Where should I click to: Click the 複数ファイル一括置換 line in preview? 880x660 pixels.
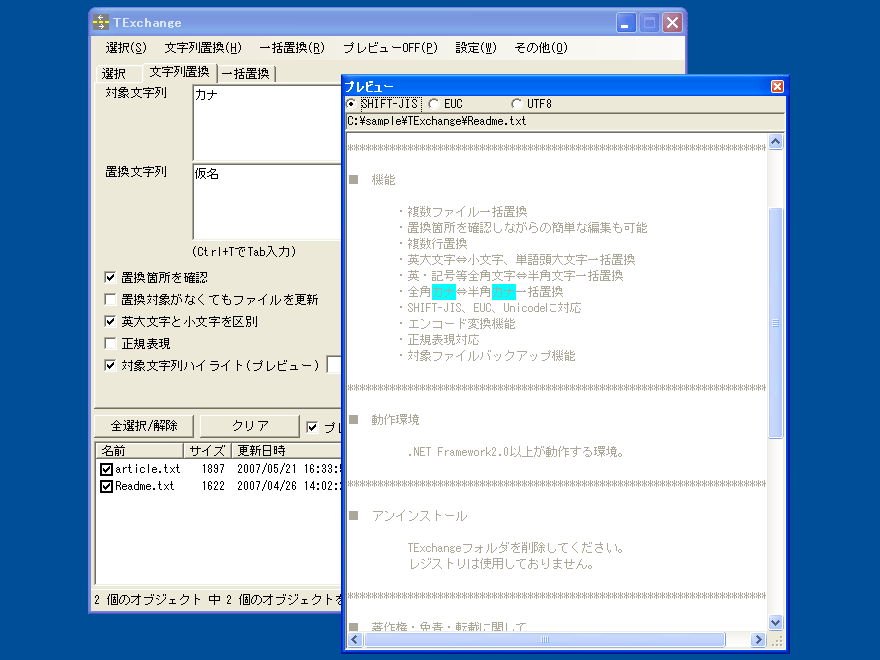click(x=467, y=212)
